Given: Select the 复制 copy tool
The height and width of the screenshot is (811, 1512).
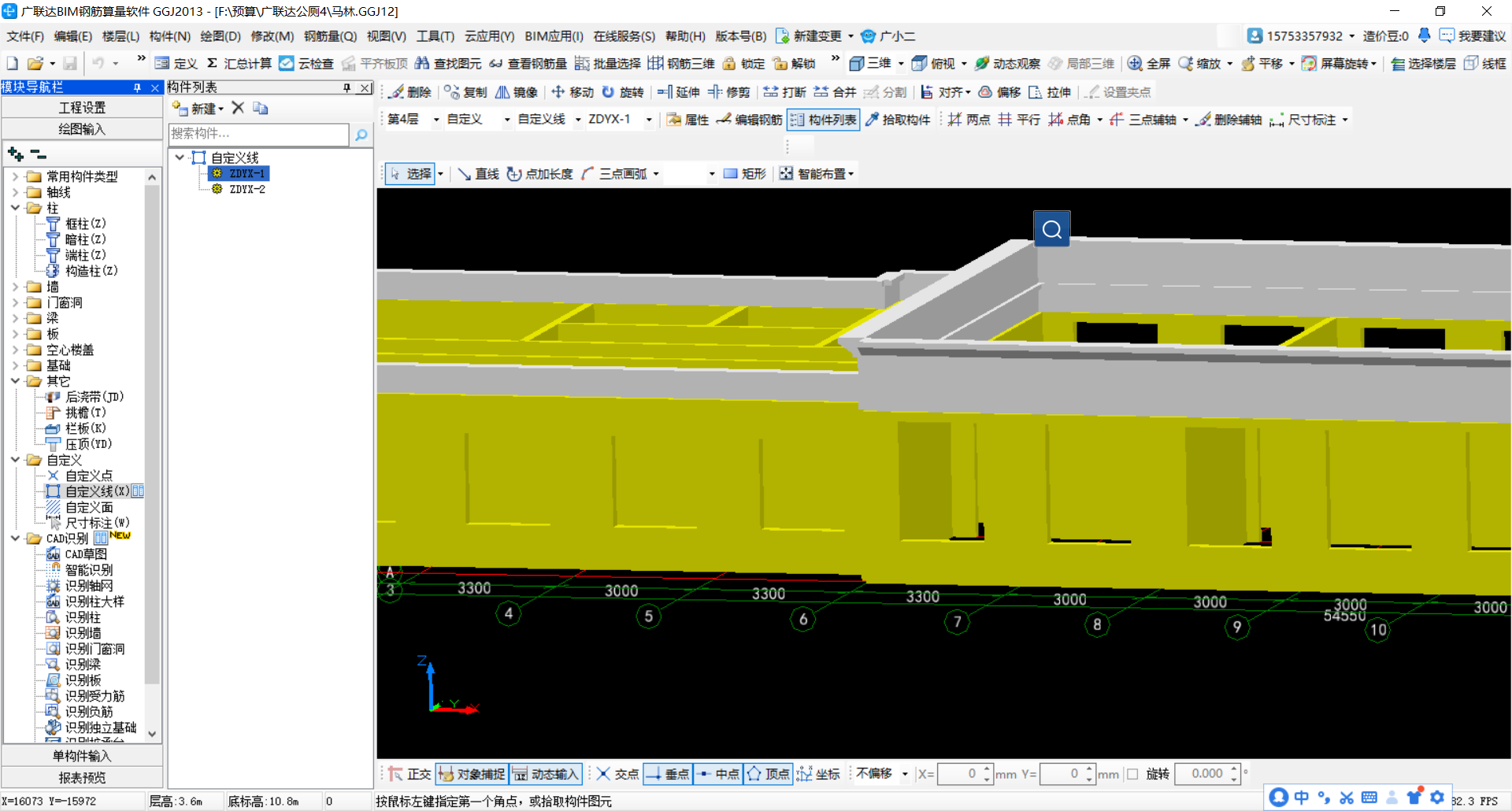Looking at the screenshot, I should click(465, 92).
